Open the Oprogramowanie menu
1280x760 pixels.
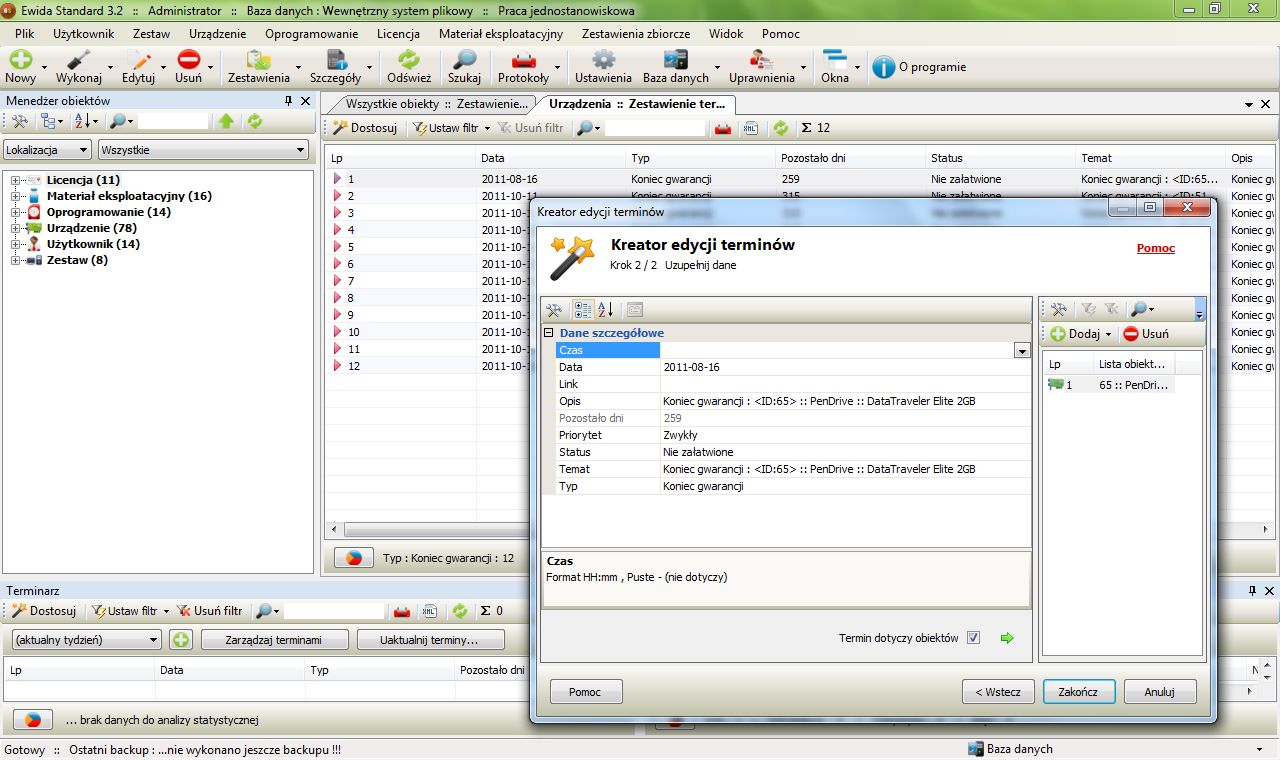click(312, 33)
